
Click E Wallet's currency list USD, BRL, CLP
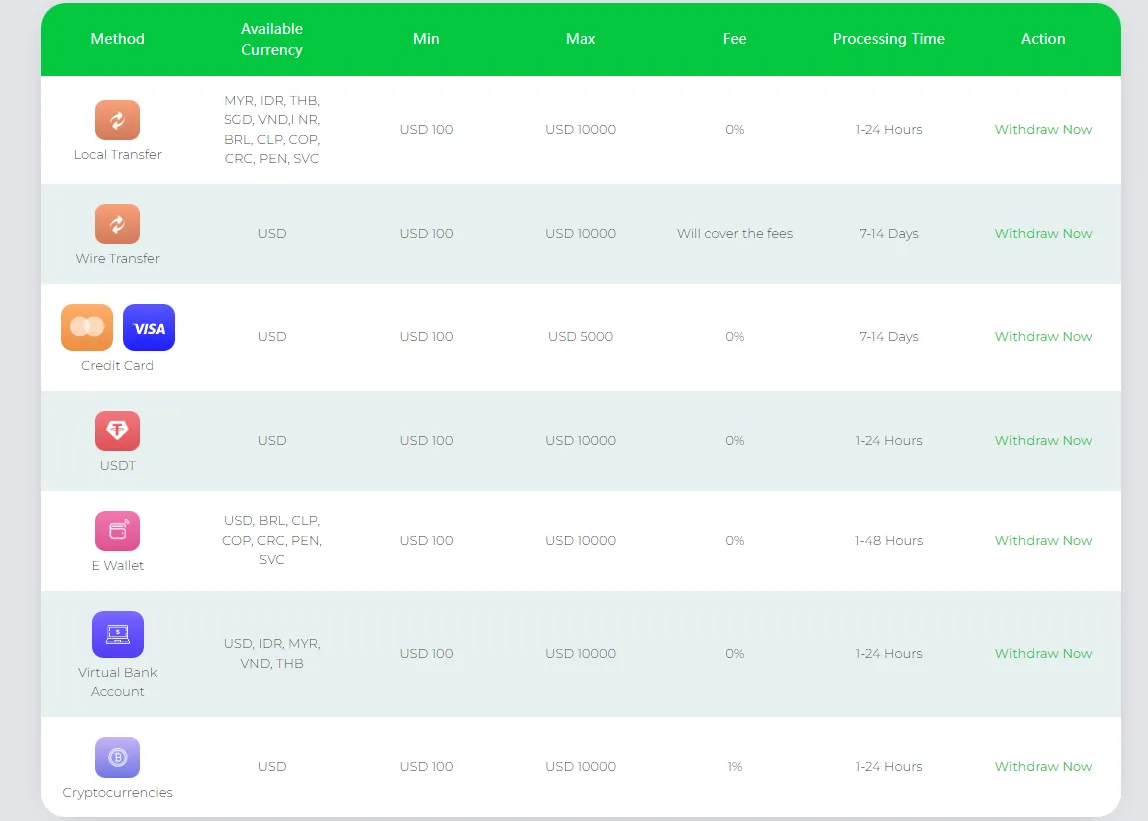click(x=272, y=540)
